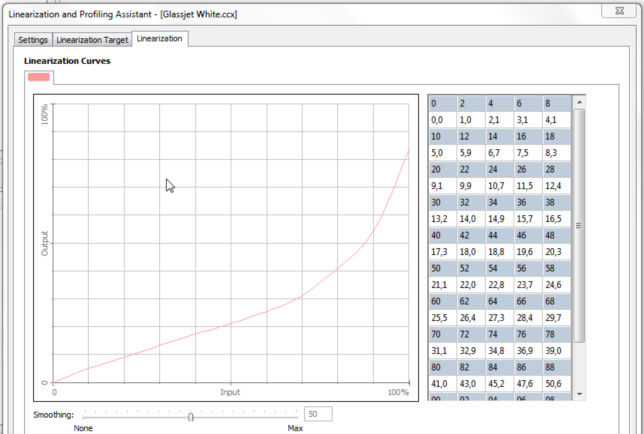644x434 pixels.
Task: Close the Linearization and Profiling Assistant window
Action: [x=620, y=11]
